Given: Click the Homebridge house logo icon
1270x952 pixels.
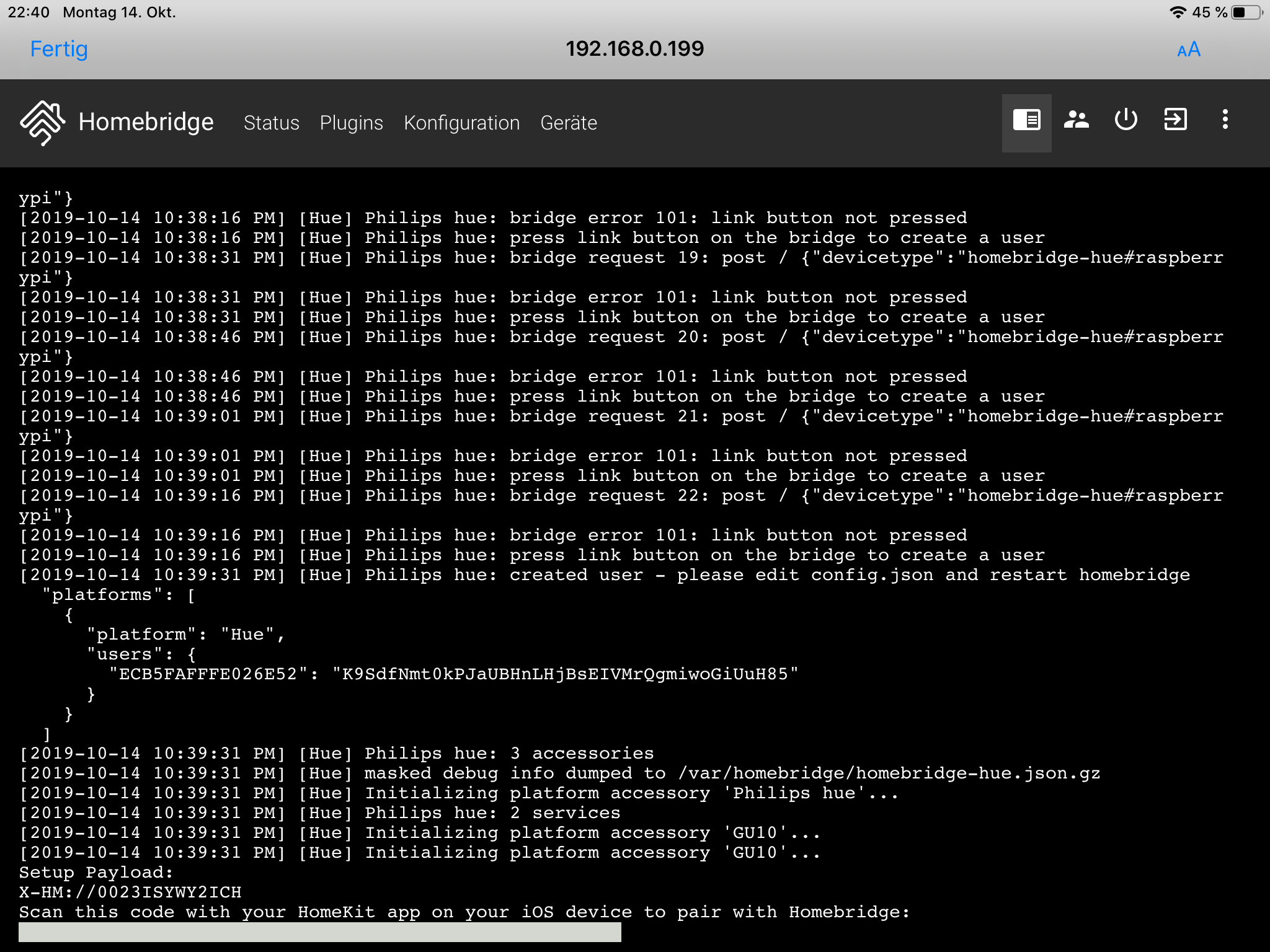Looking at the screenshot, I should point(42,122).
